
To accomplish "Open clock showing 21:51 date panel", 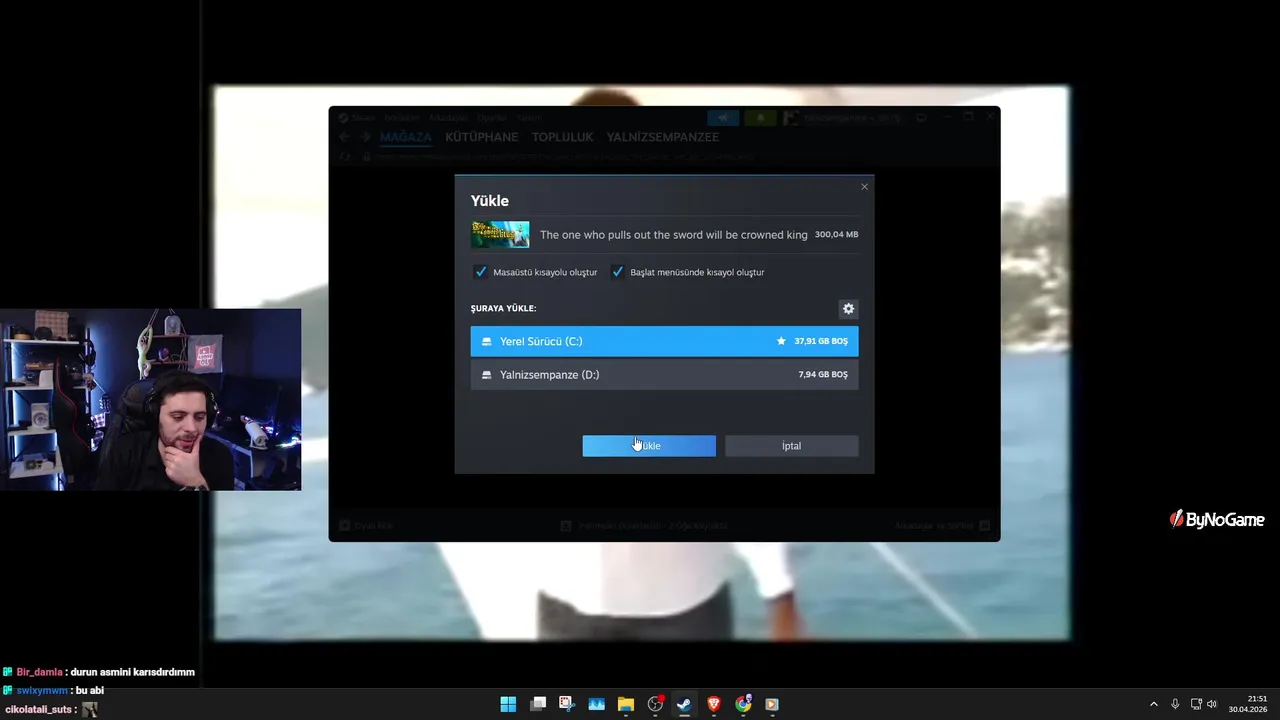I will tap(1249, 704).
